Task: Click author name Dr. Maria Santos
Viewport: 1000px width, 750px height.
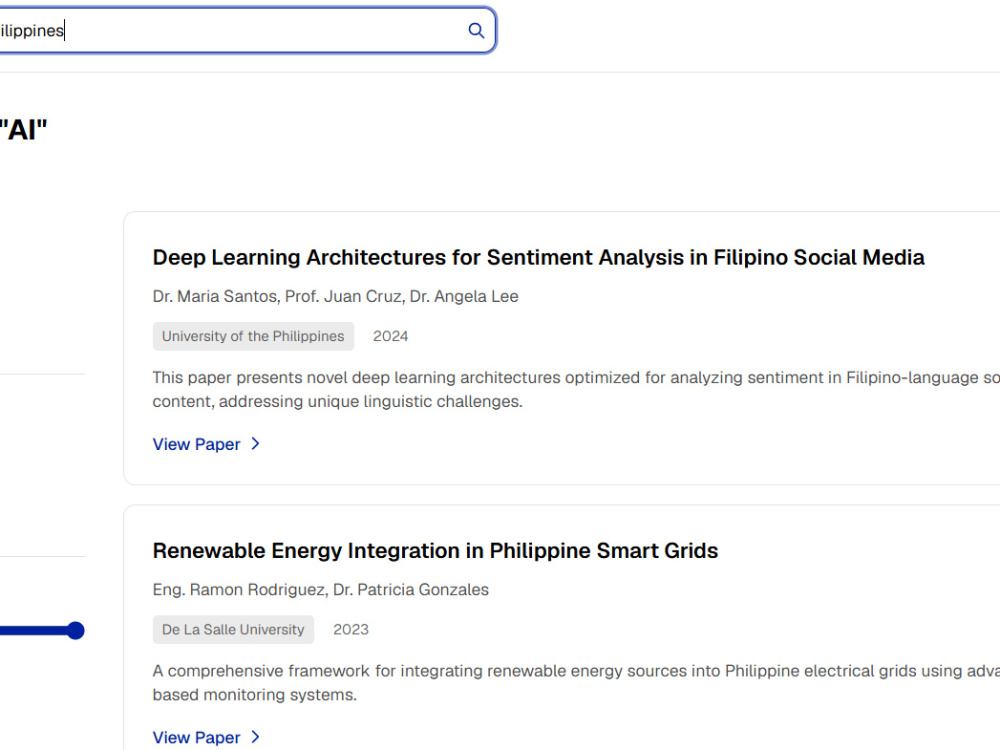Action: tap(215, 297)
